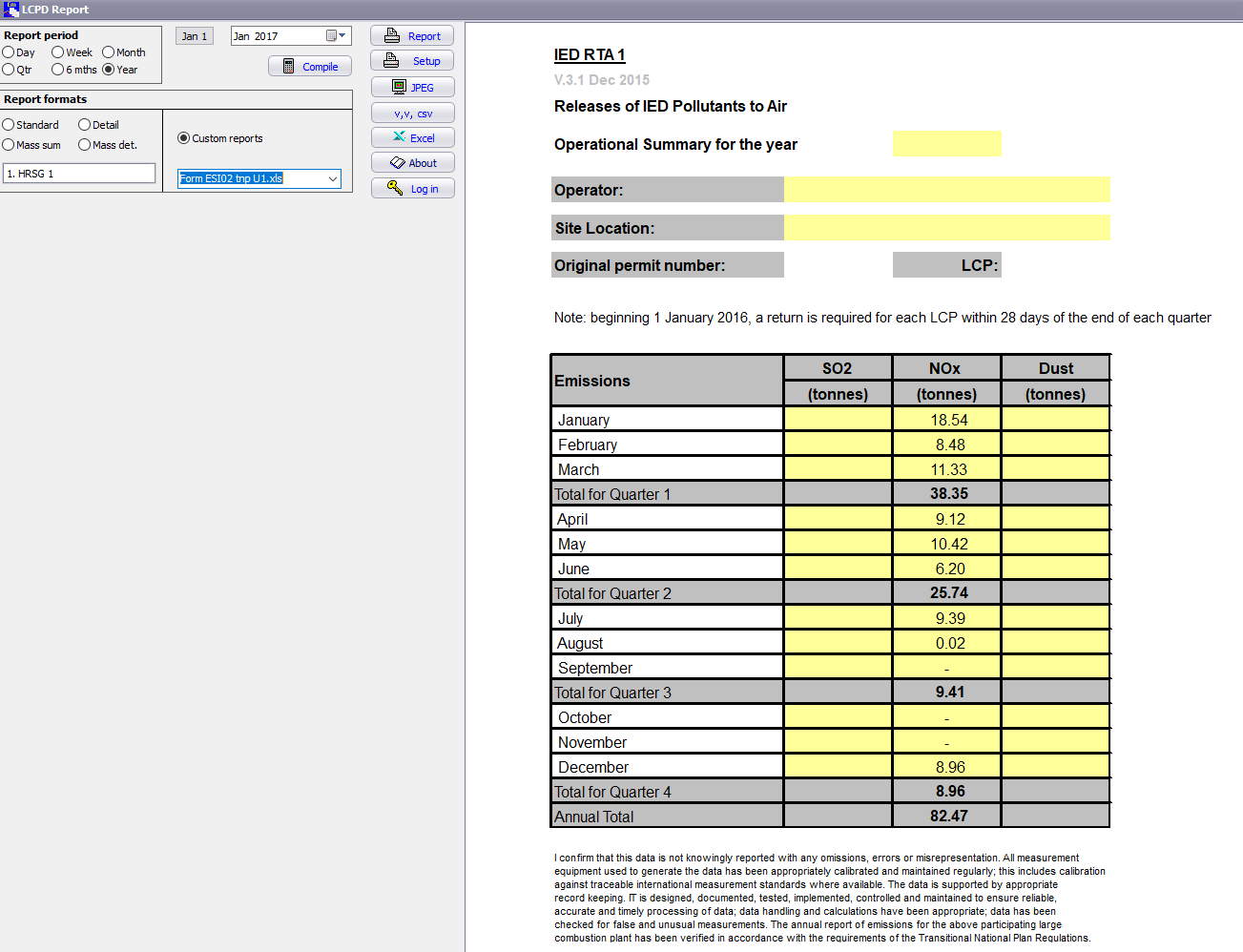The image size is (1243, 952).
Task: Expand the Form ESI02 custom report dropdown
Action: click(333, 178)
